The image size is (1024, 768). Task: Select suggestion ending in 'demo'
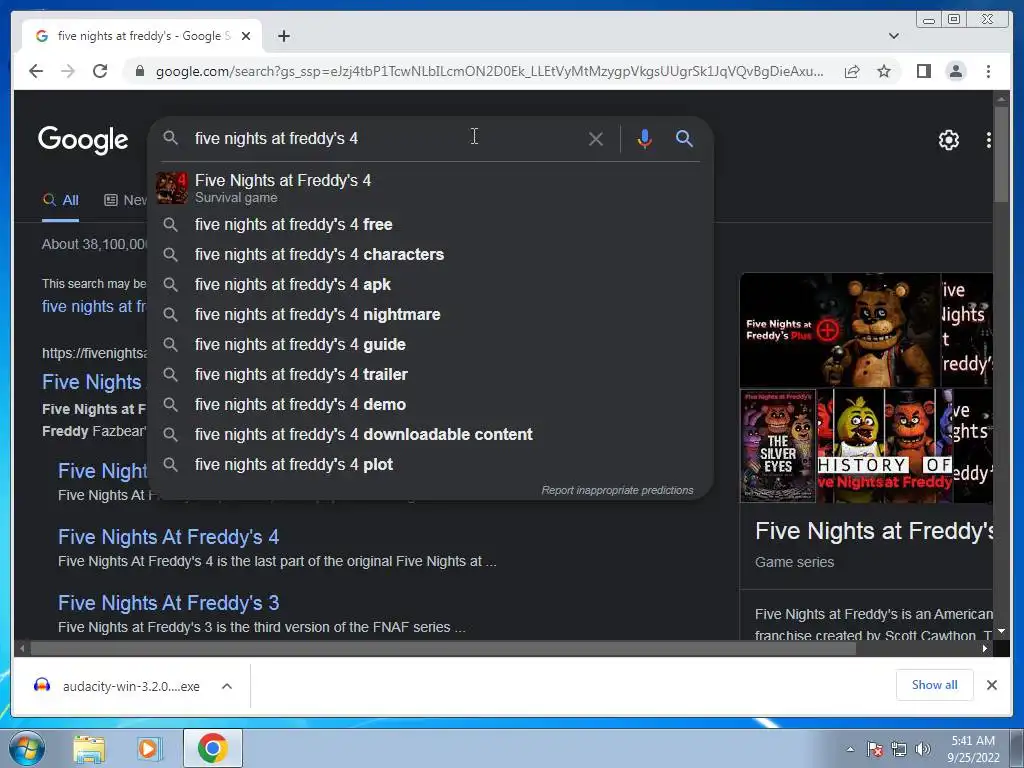431,405
